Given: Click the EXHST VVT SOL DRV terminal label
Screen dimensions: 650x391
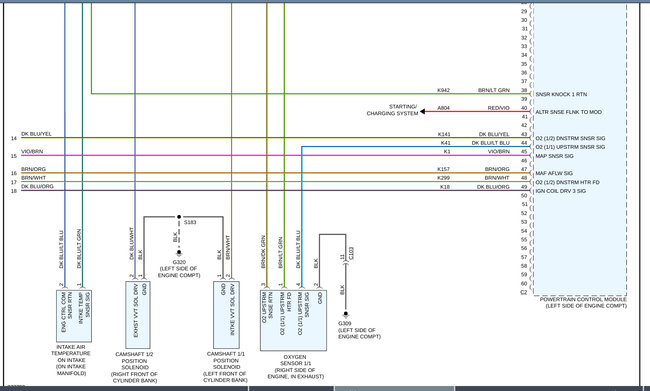Looking at the screenshot, I should coord(136,311).
